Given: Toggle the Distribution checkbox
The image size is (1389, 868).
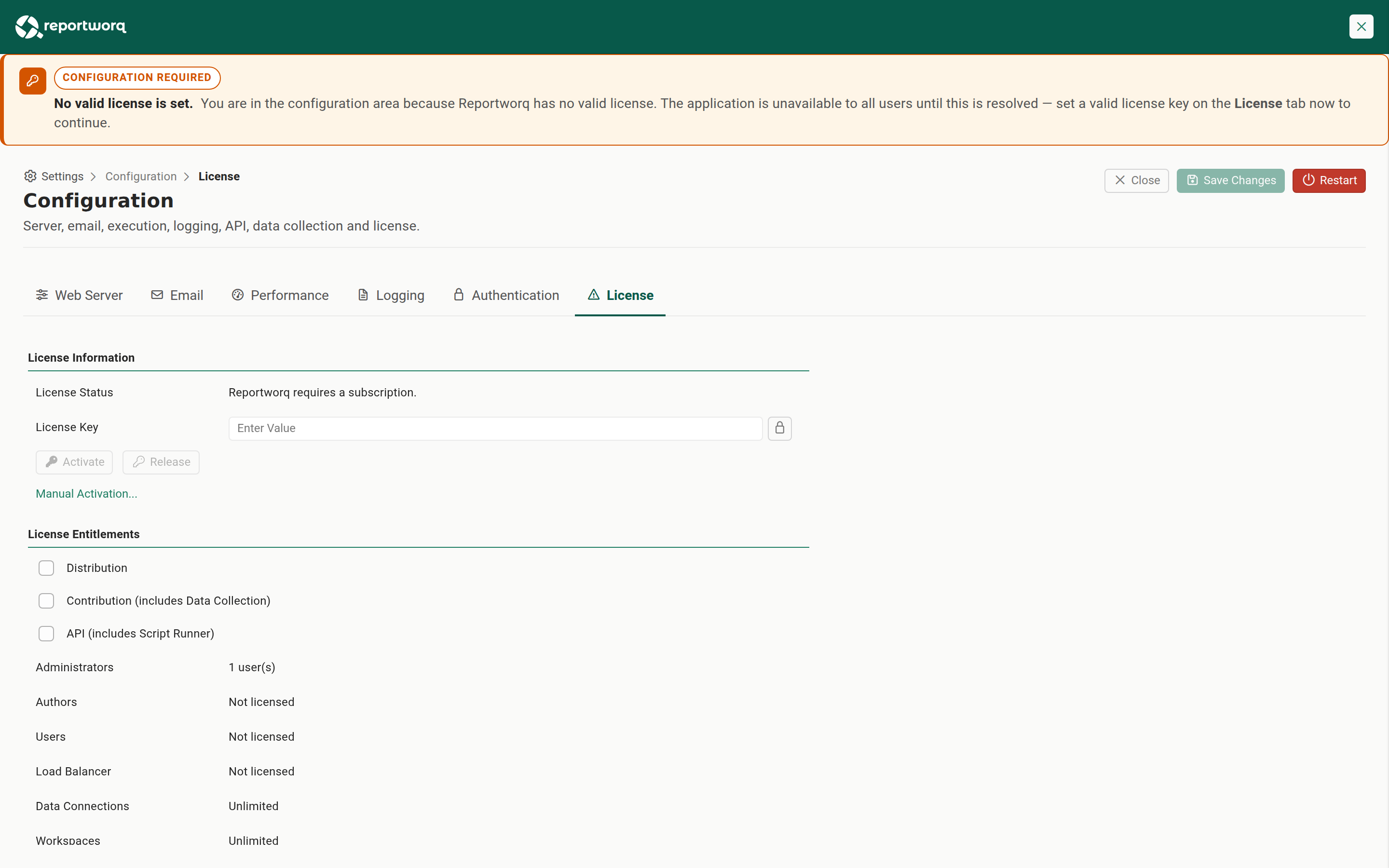Looking at the screenshot, I should point(46,568).
